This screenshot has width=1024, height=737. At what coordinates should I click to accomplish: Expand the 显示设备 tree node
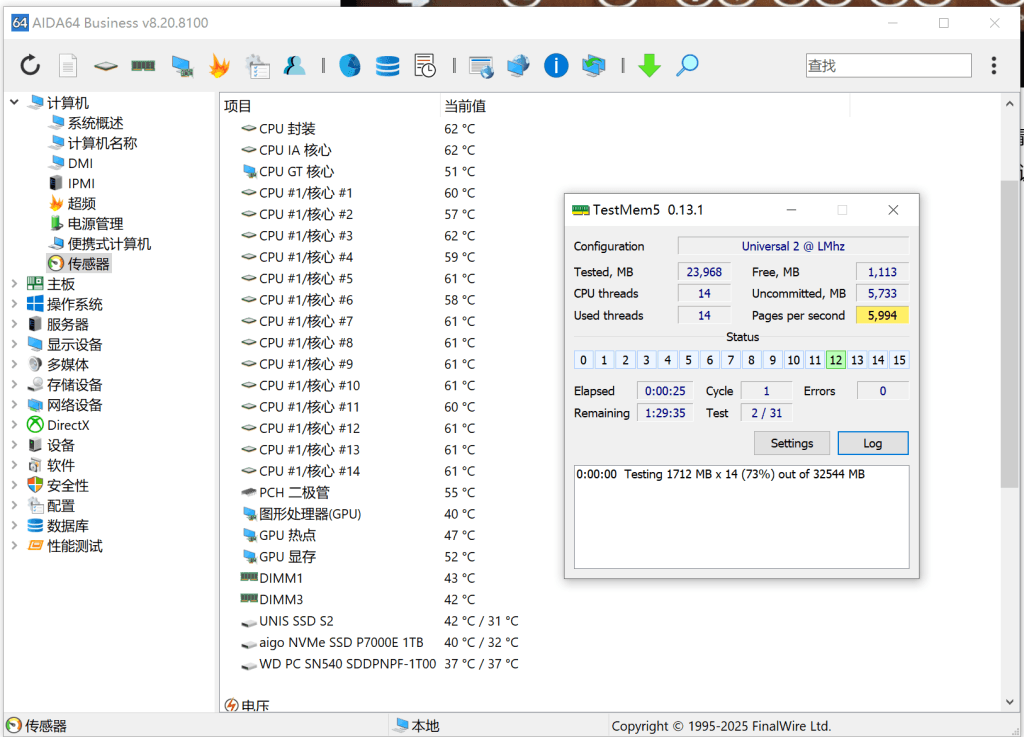coord(14,344)
